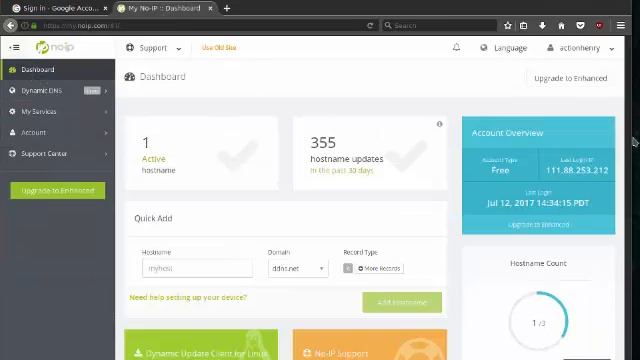Screen dimensions: 640x360
Task: Open Dashboard in the sidebar
Action: click(x=58, y=69)
